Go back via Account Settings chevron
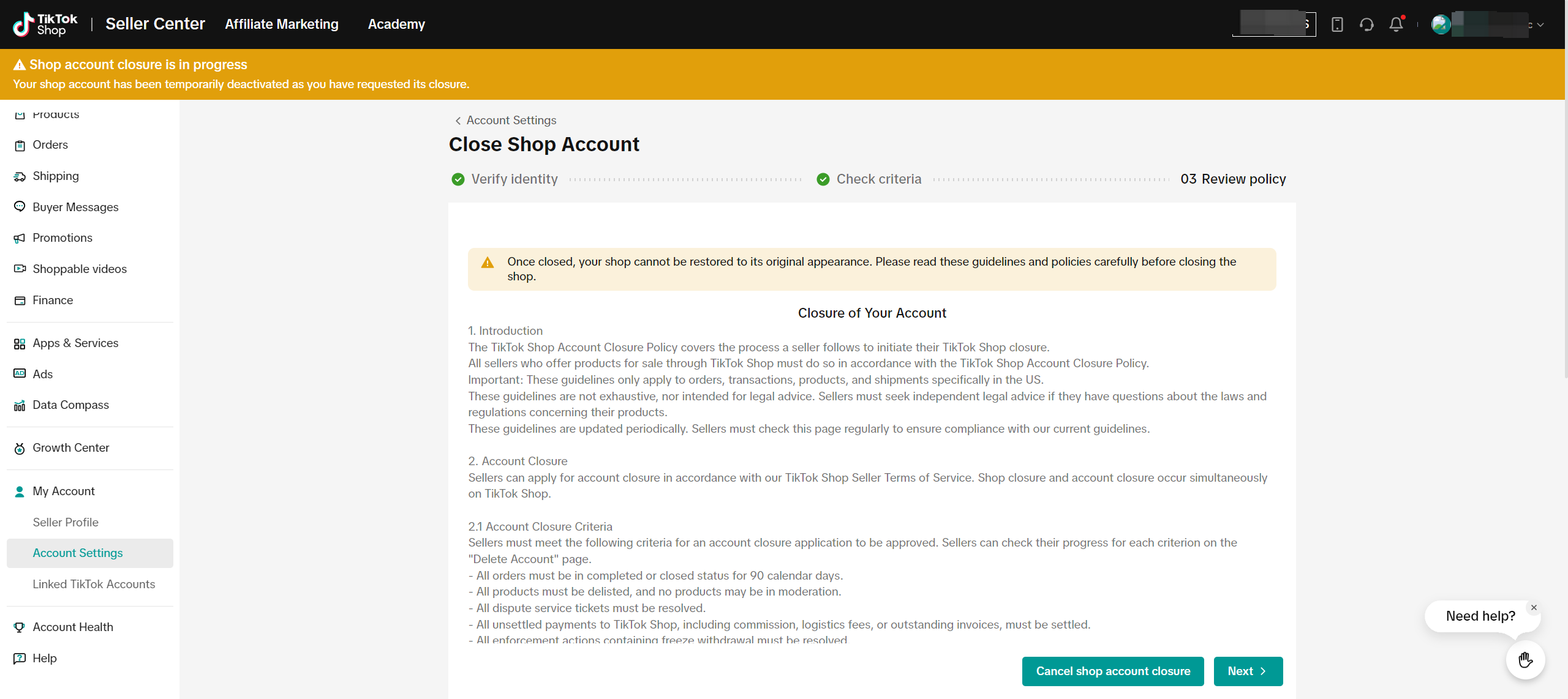 pyautogui.click(x=458, y=121)
